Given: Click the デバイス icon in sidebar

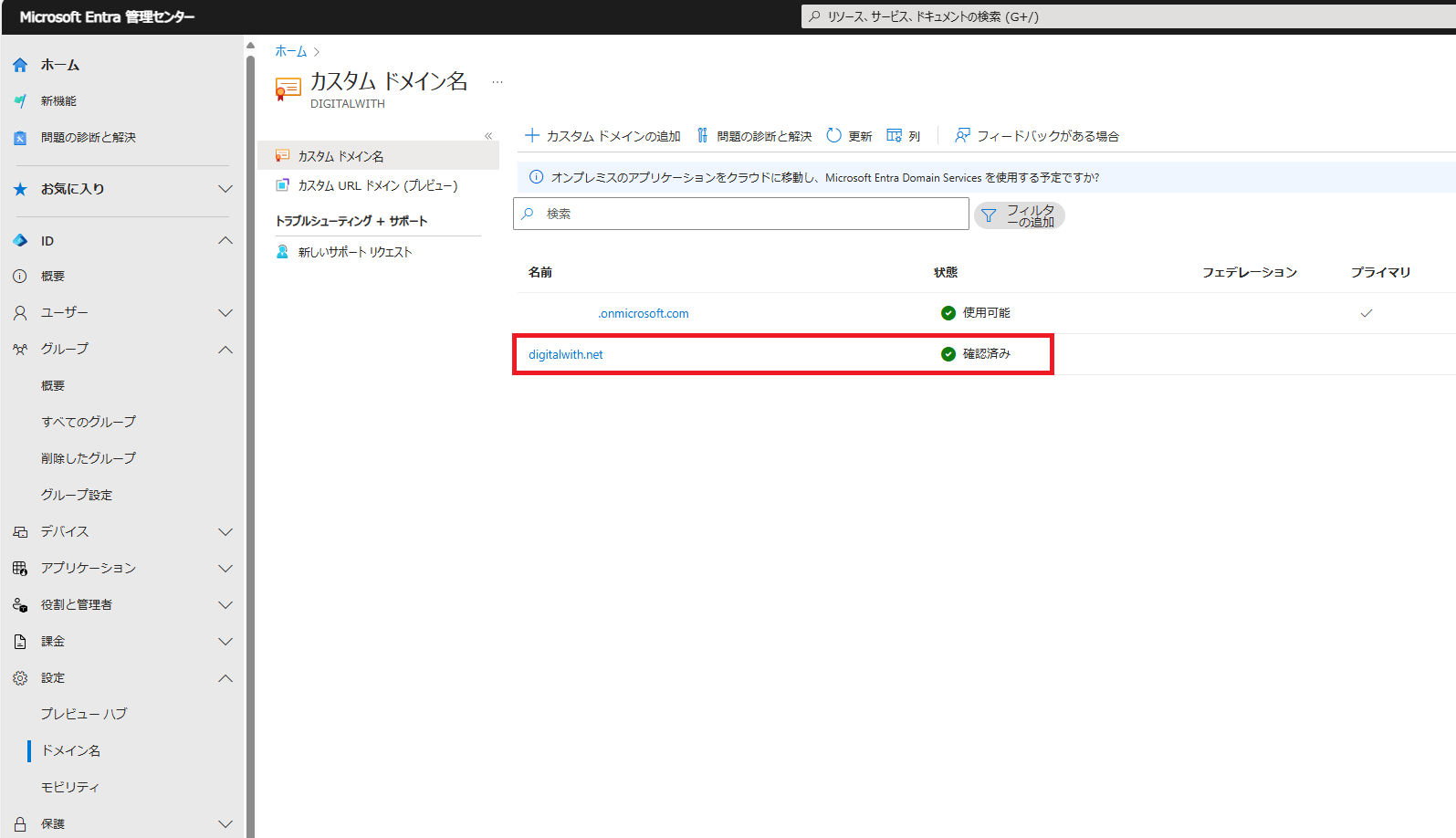Looking at the screenshot, I should (20, 532).
